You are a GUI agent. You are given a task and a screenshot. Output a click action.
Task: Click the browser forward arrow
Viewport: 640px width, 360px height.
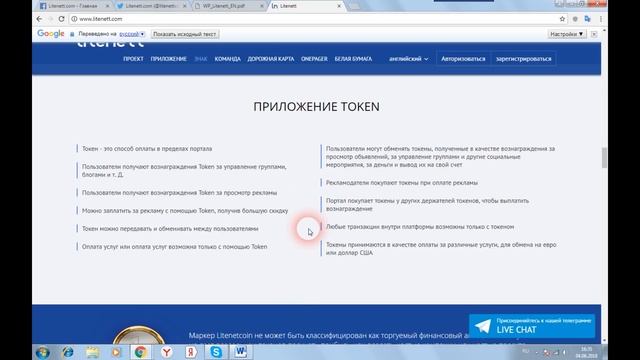50,19
